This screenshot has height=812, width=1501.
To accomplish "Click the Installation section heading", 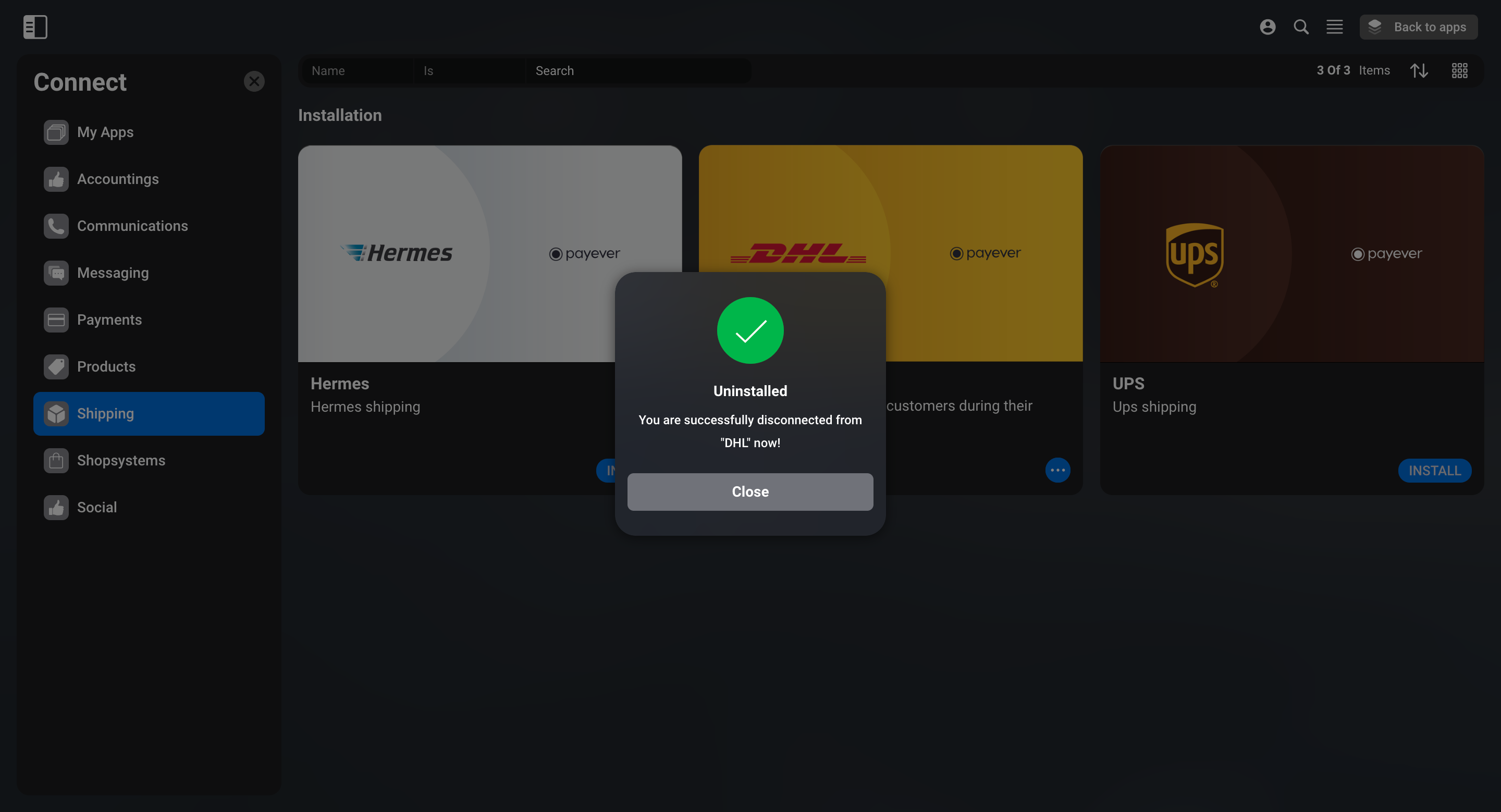I will click(340, 115).
